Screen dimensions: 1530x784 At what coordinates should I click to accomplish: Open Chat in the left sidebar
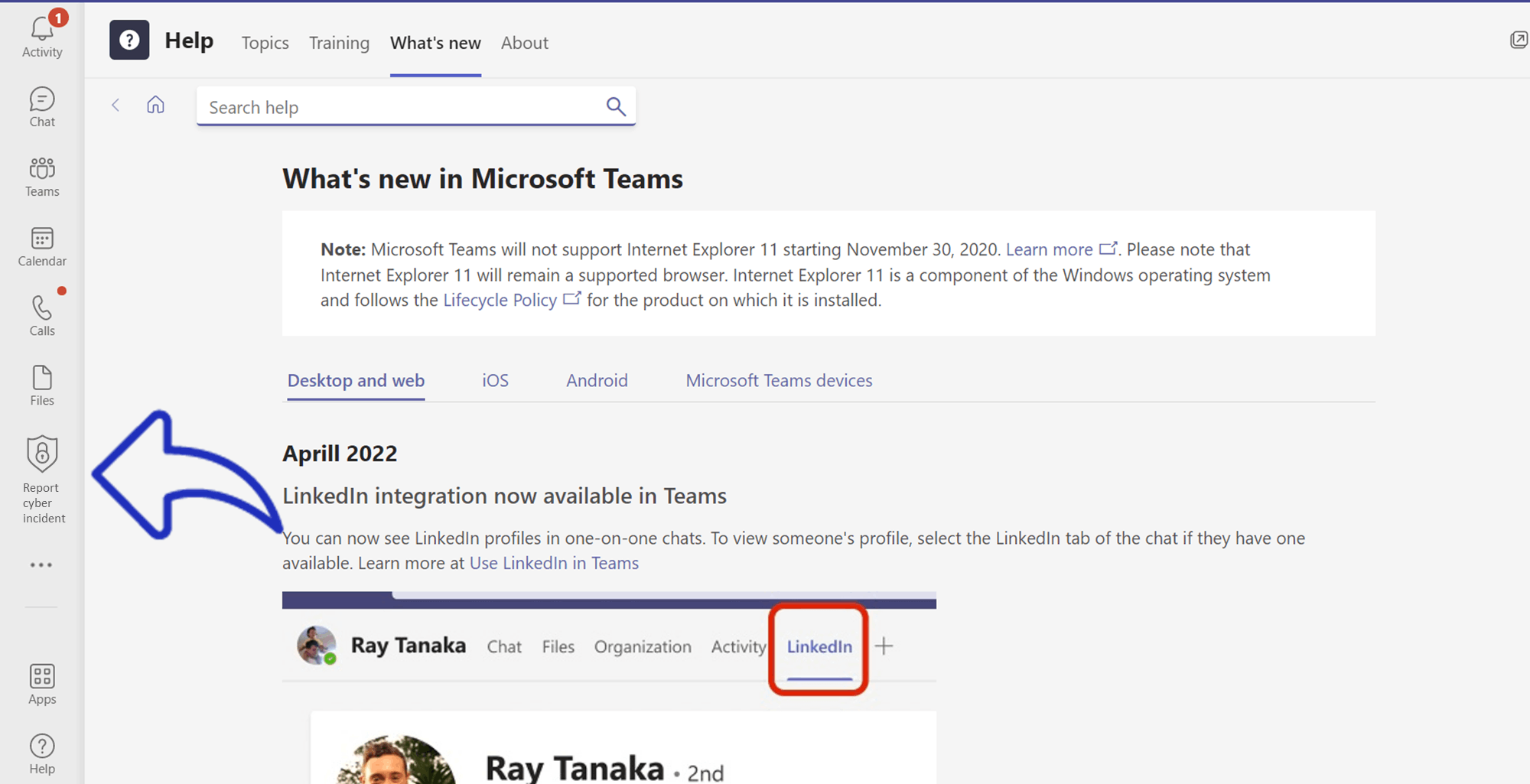pos(42,107)
